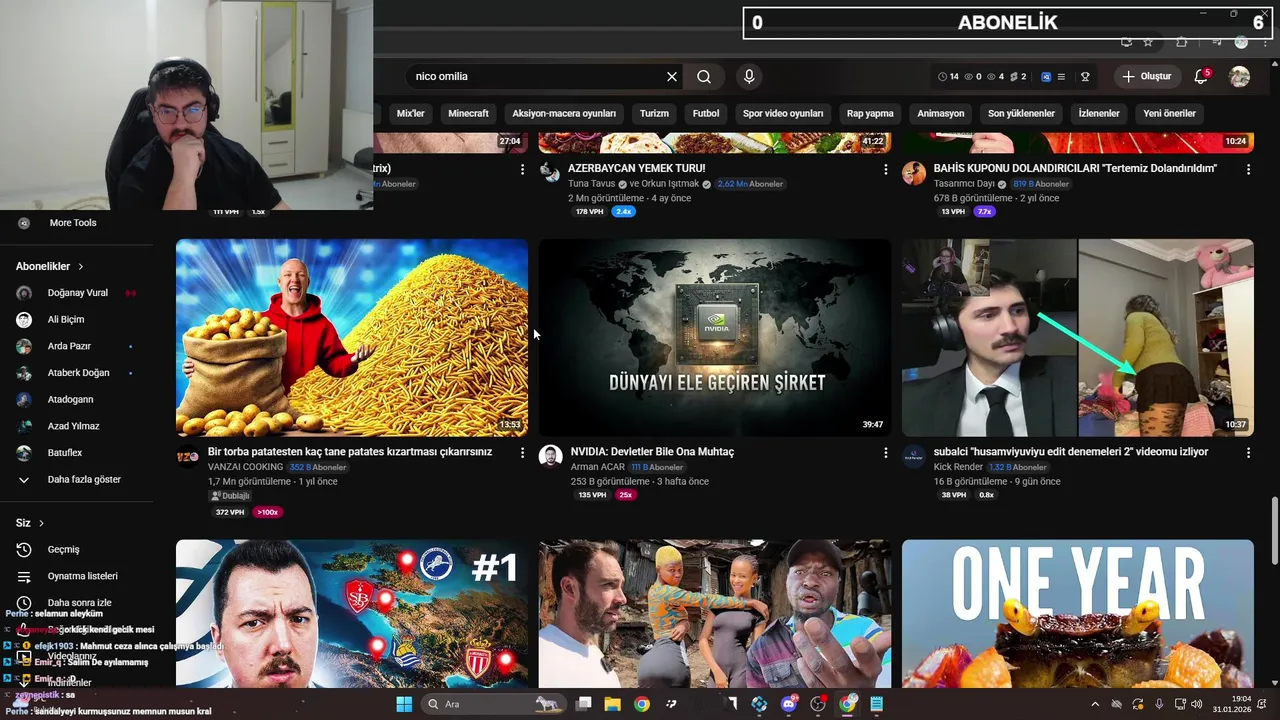1280x720 pixels.
Task: Click the magnifier search button
Action: (x=704, y=77)
